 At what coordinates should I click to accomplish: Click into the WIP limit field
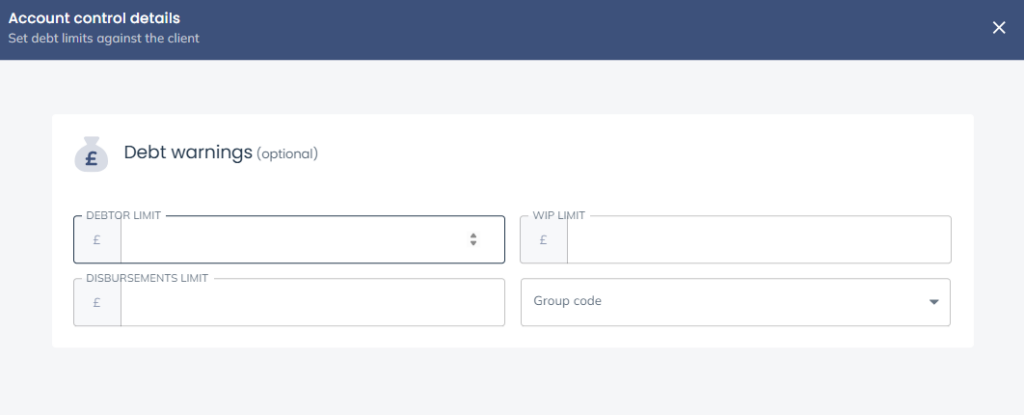(758, 240)
